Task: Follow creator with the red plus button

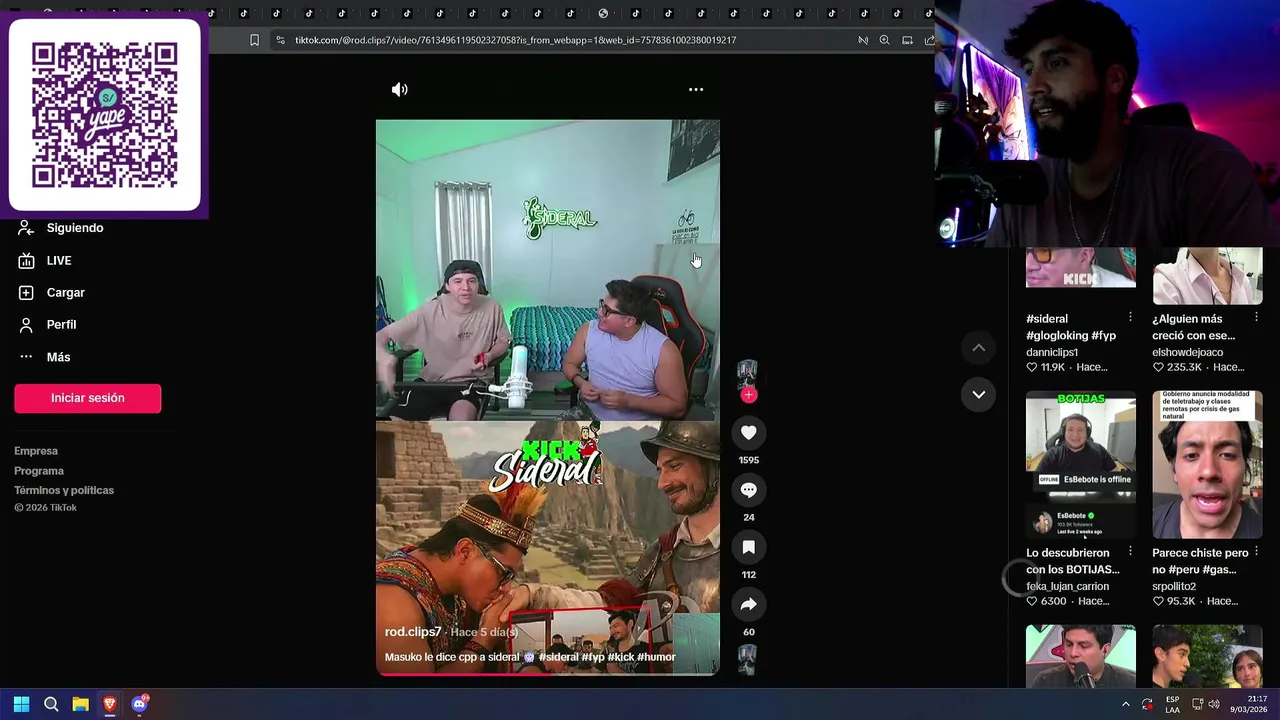Action: (748, 395)
